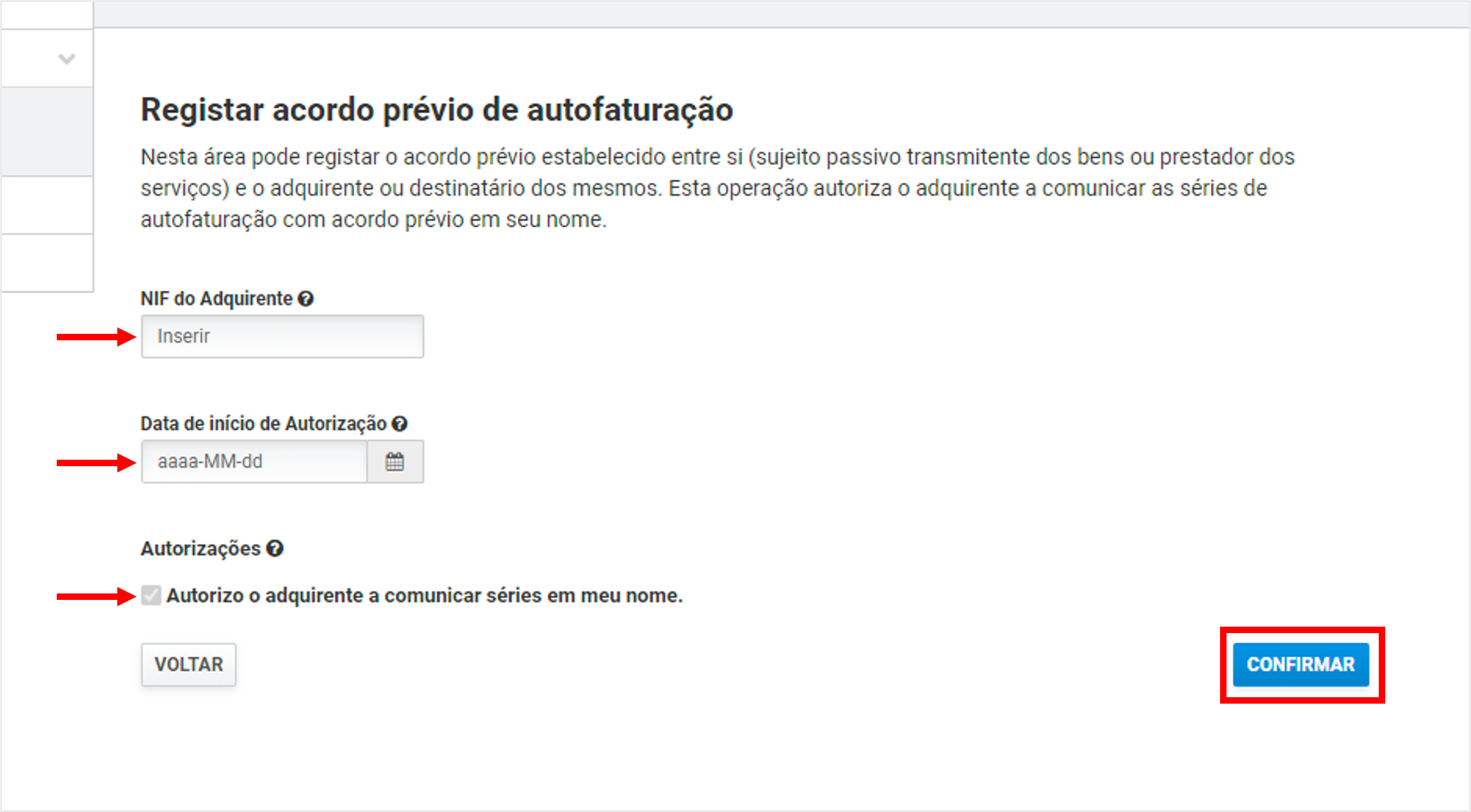Select the white sidebar row below the highlighted one
Screen dimensions: 1471x812
[x=47, y=205]
